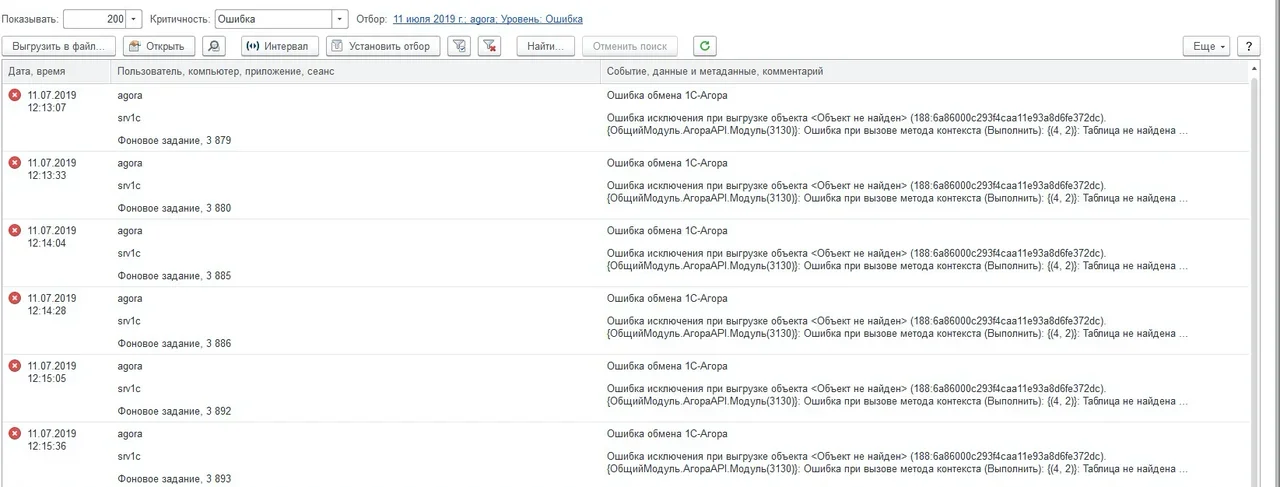Image resolution: width=1280 pixels, height=487 pixels.
Task: Click the error icon of the 12:13:07 entry
Action: point(15,95)
